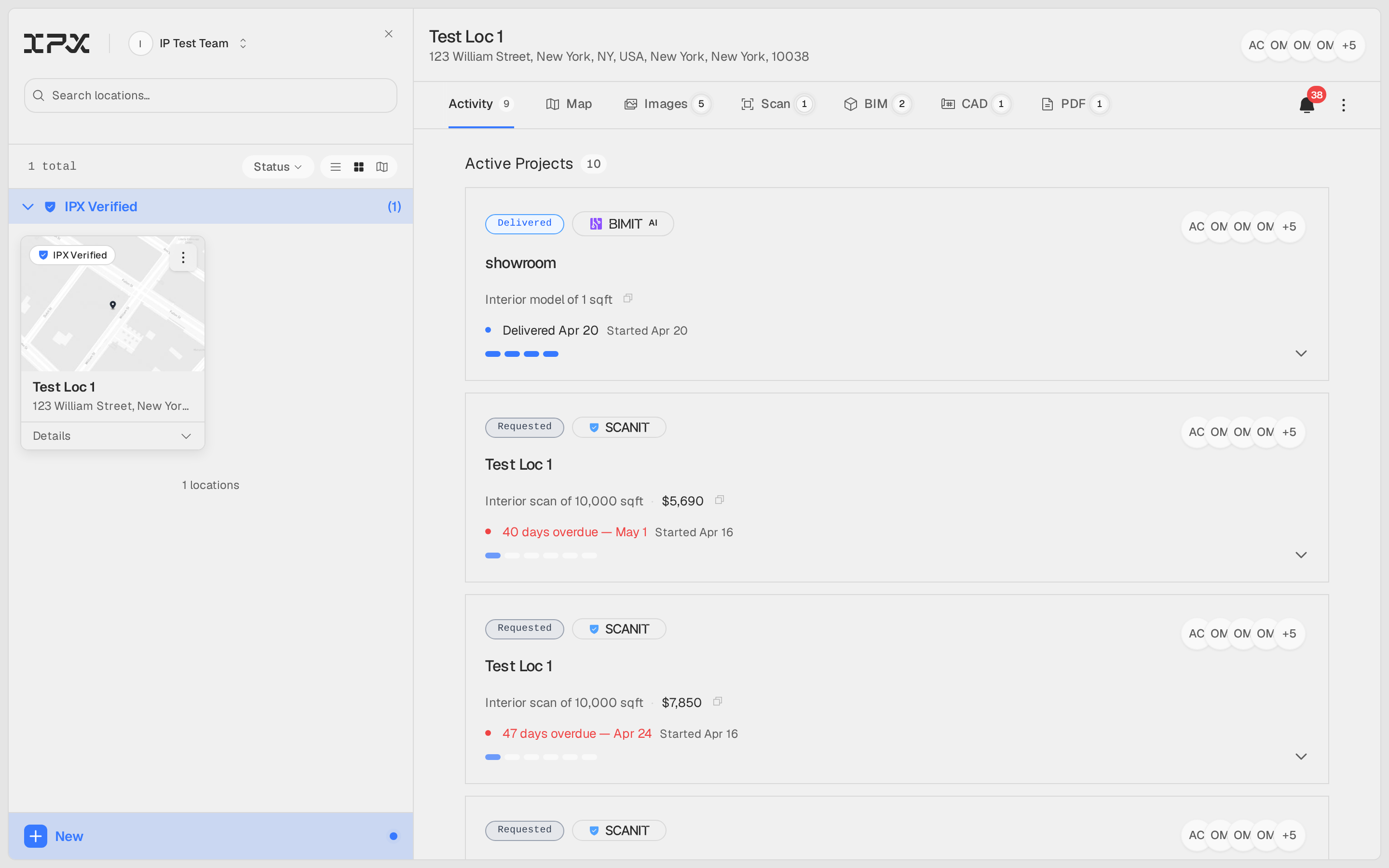Screen dimensions: 1389x868
Task: Click the Scan tab frame icon
Action: click(747, 104)
